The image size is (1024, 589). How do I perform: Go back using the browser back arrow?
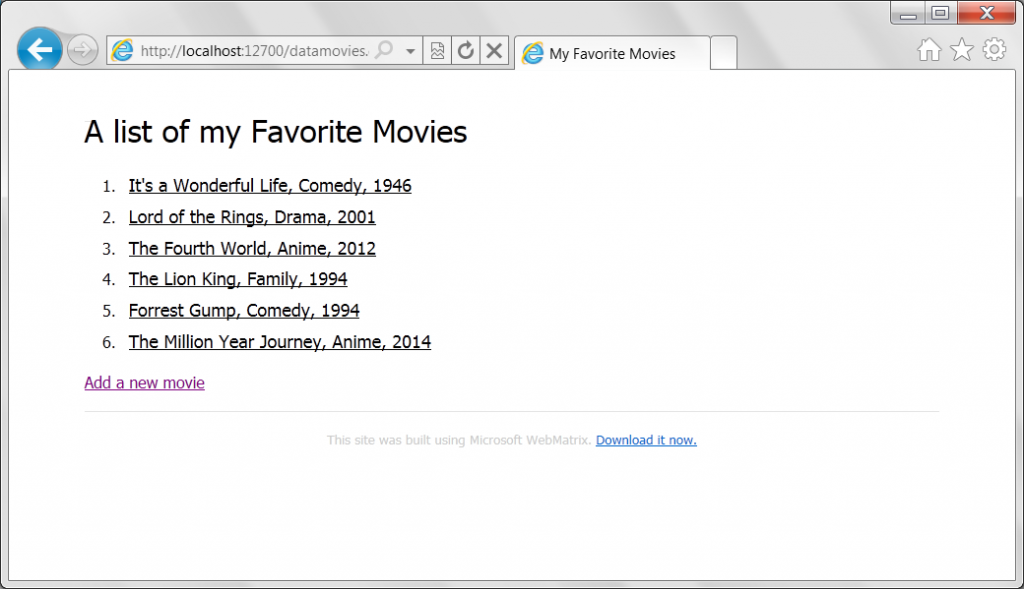40,50
